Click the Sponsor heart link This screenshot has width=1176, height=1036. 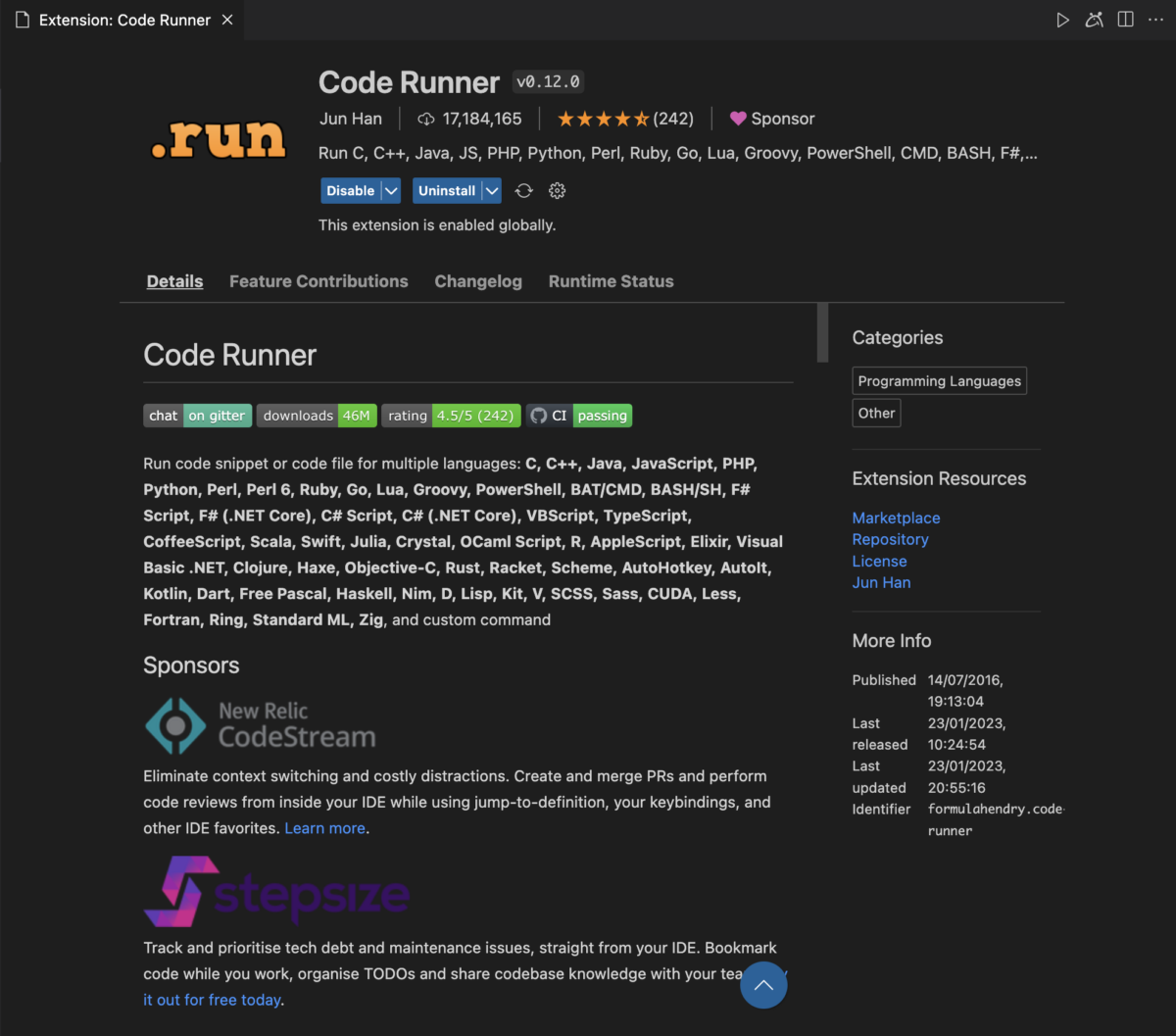tap(772, 119)
